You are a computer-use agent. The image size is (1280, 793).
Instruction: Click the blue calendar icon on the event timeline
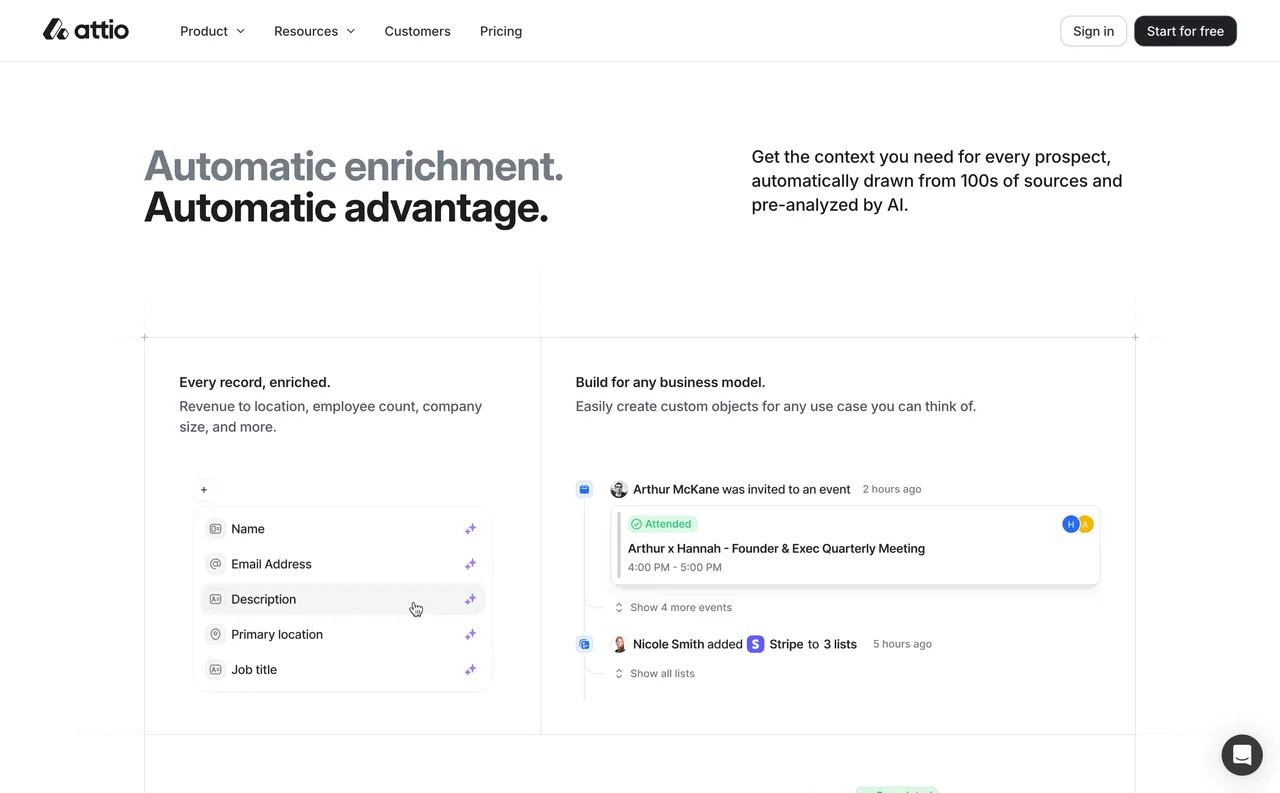(584, 489)
